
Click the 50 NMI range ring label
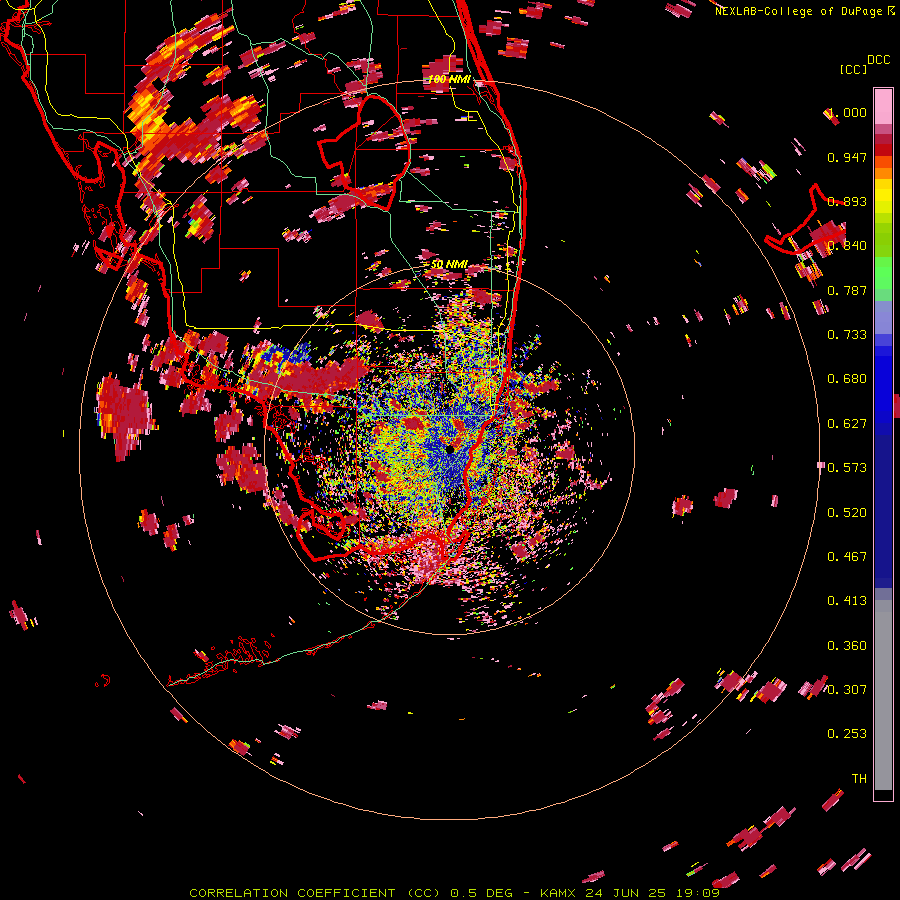[x=449, y=265]
